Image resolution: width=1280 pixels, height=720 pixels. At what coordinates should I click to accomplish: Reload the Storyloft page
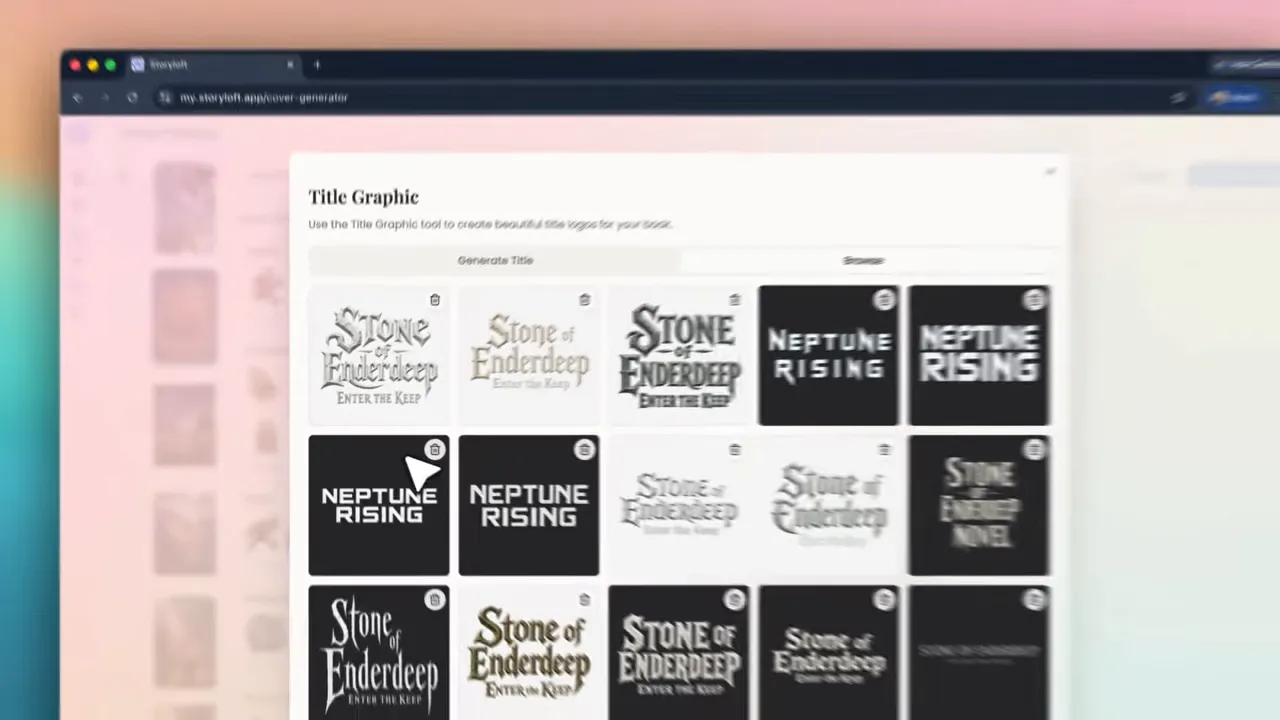pos(132,98)
